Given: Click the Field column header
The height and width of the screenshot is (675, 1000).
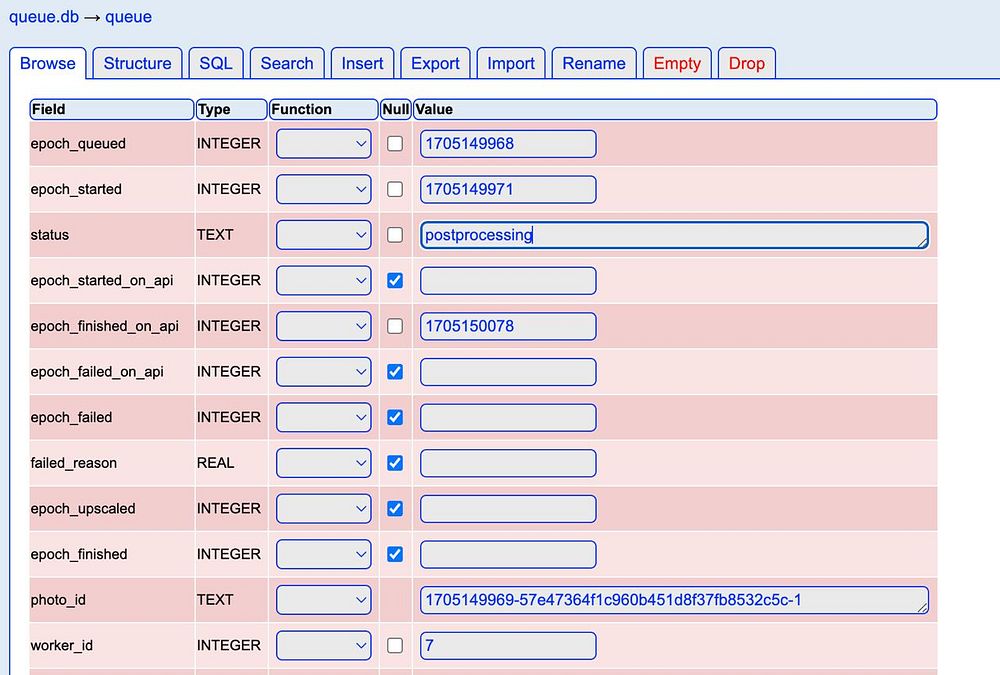Looking at the screenshot, I should pos(112,109).
